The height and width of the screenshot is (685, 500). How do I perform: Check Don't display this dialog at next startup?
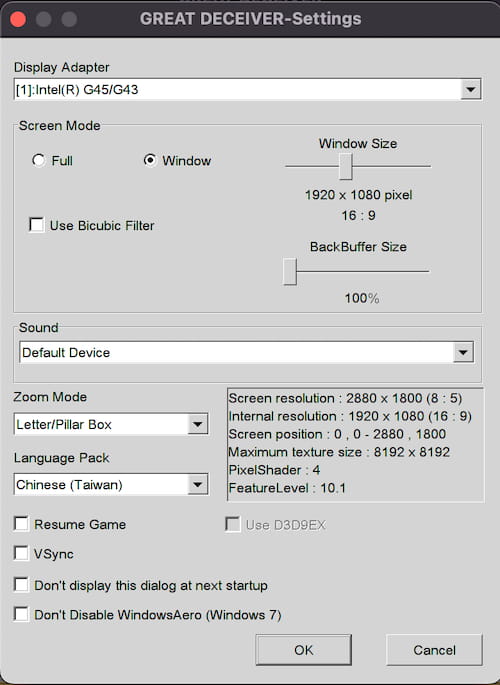(x=21, y=585)
